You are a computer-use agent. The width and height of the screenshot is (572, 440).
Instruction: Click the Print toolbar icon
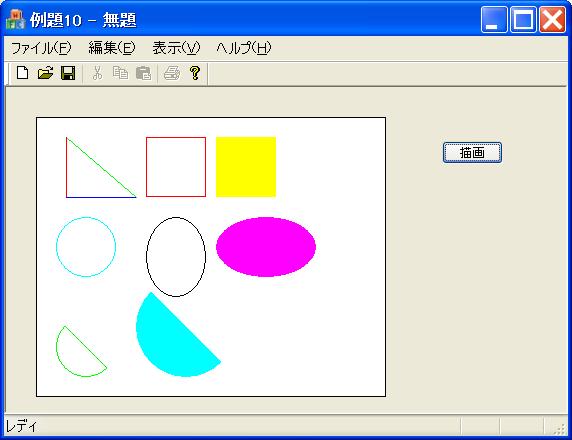point(172,73)
